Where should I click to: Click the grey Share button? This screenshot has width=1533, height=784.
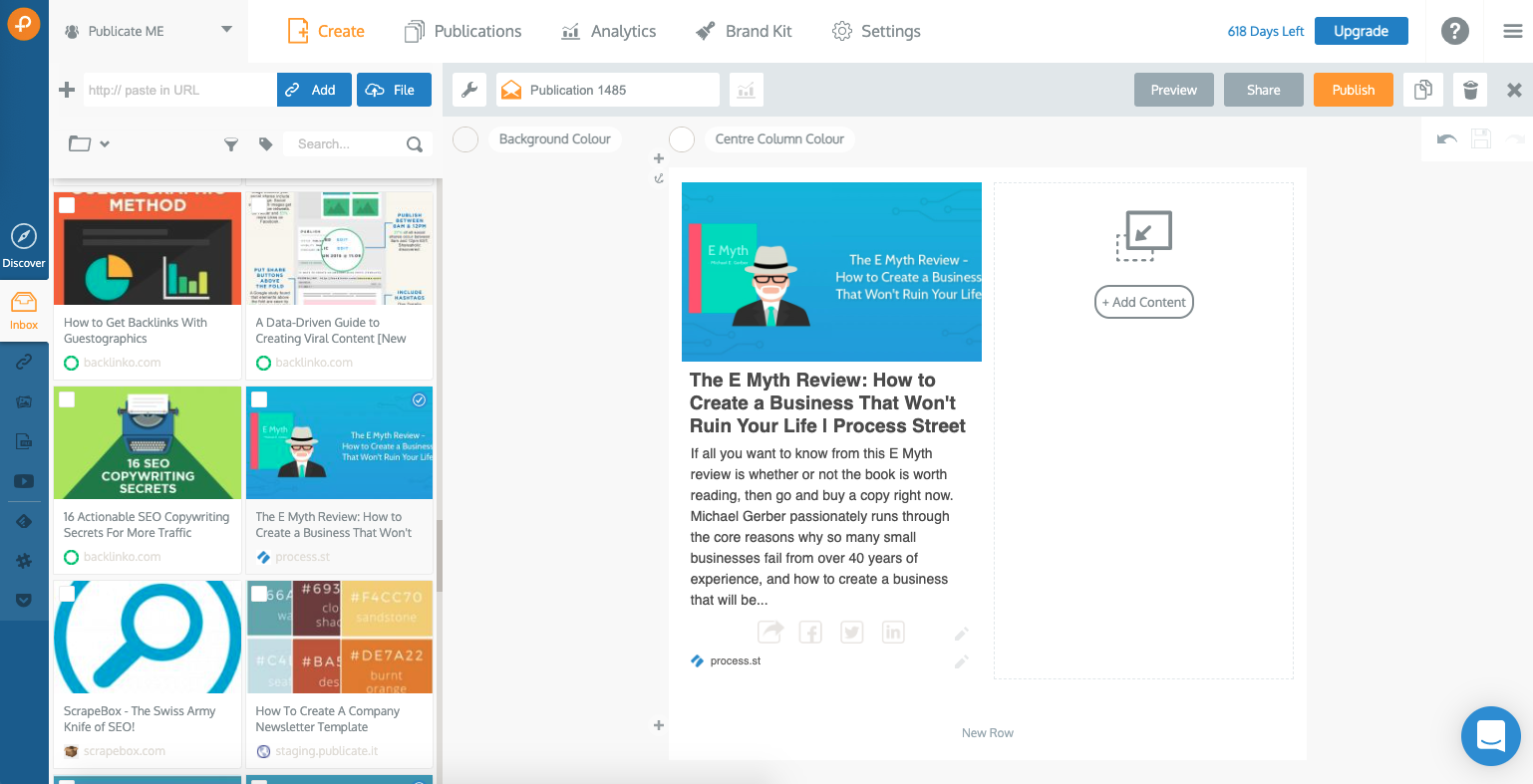tap(1263, 90)
